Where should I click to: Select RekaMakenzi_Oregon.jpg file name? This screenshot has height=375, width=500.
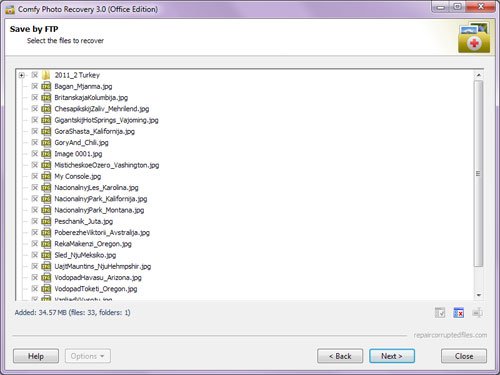[93, 244]
